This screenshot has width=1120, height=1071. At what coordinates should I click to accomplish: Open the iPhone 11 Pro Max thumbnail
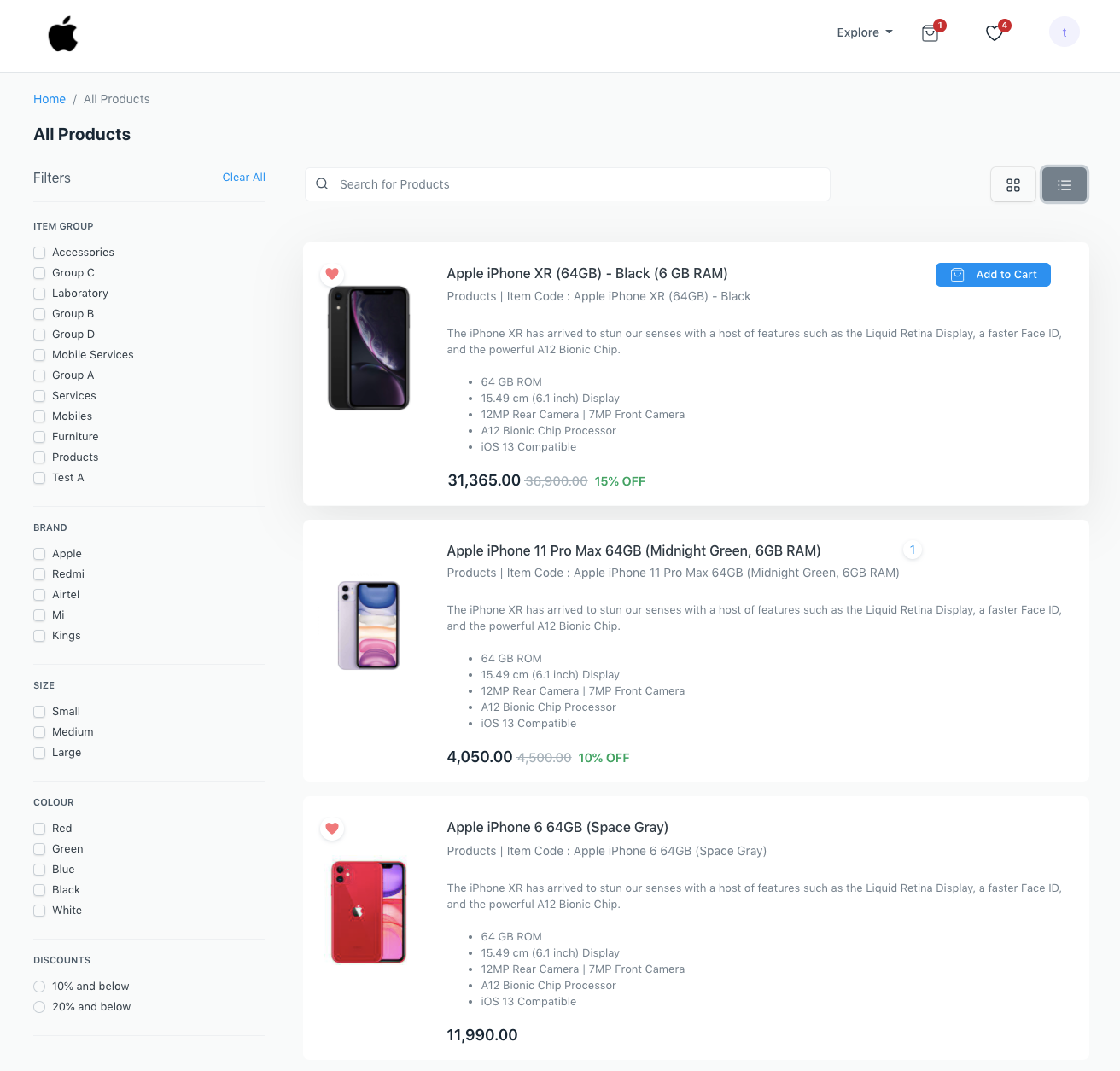point(369,626)
